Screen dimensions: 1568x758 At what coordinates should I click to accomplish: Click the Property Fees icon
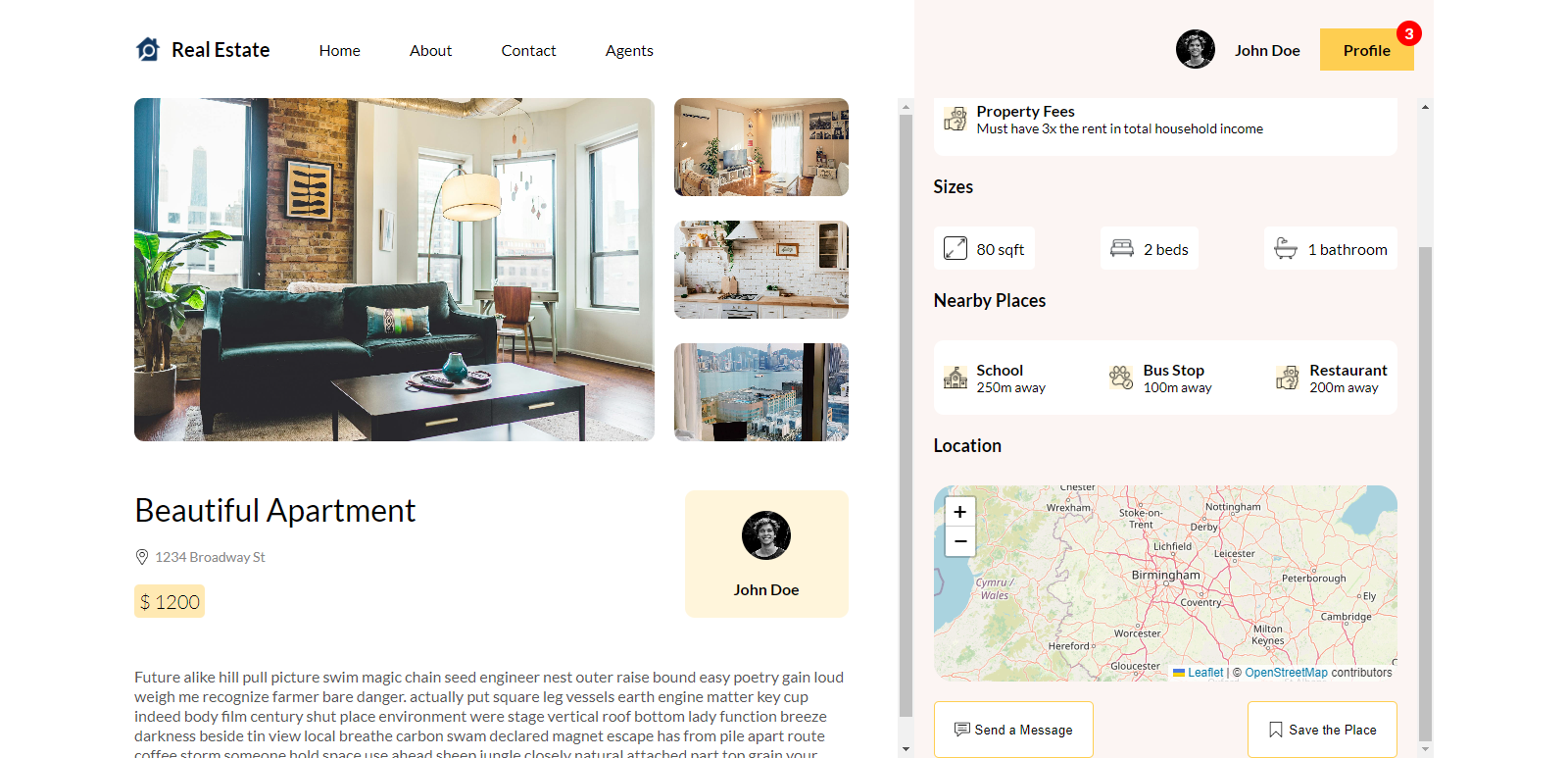click(x=955, y=119)
